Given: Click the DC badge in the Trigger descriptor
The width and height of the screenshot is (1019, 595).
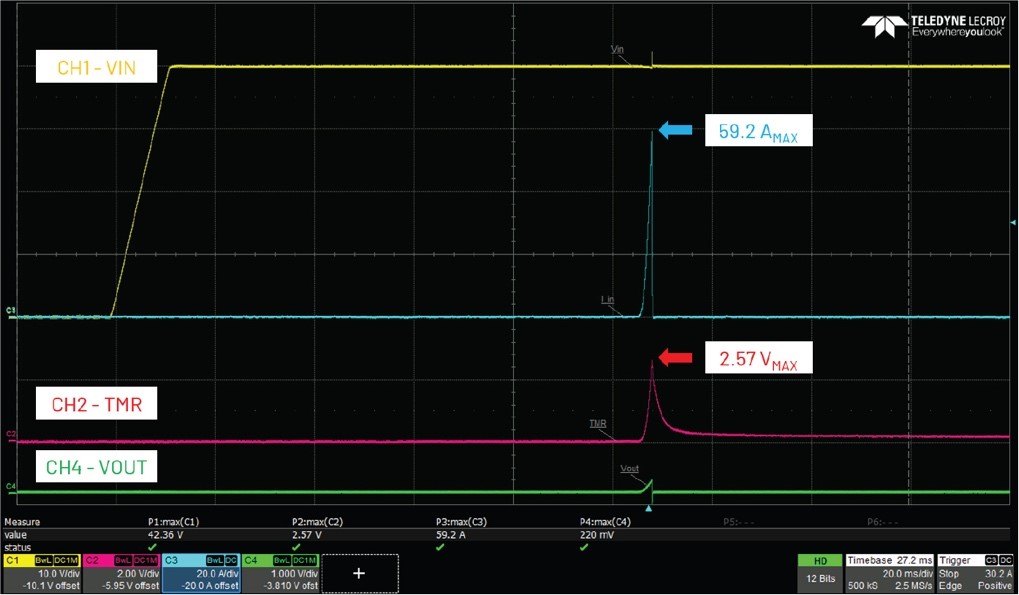Looking at the screenshot, I should point(1005,558).
